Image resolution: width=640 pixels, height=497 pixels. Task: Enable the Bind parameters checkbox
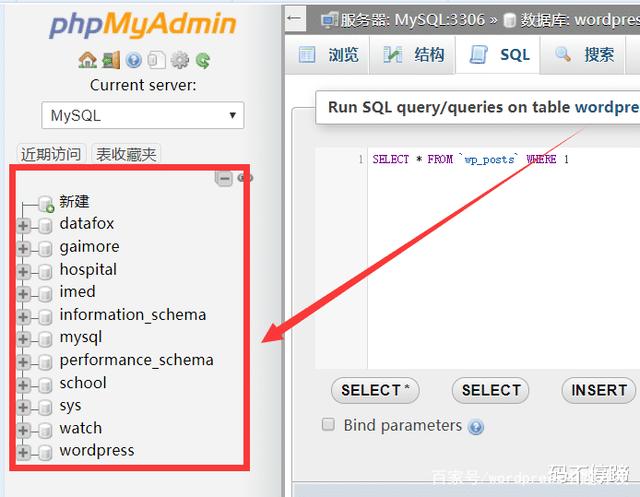tap(328, 425)
